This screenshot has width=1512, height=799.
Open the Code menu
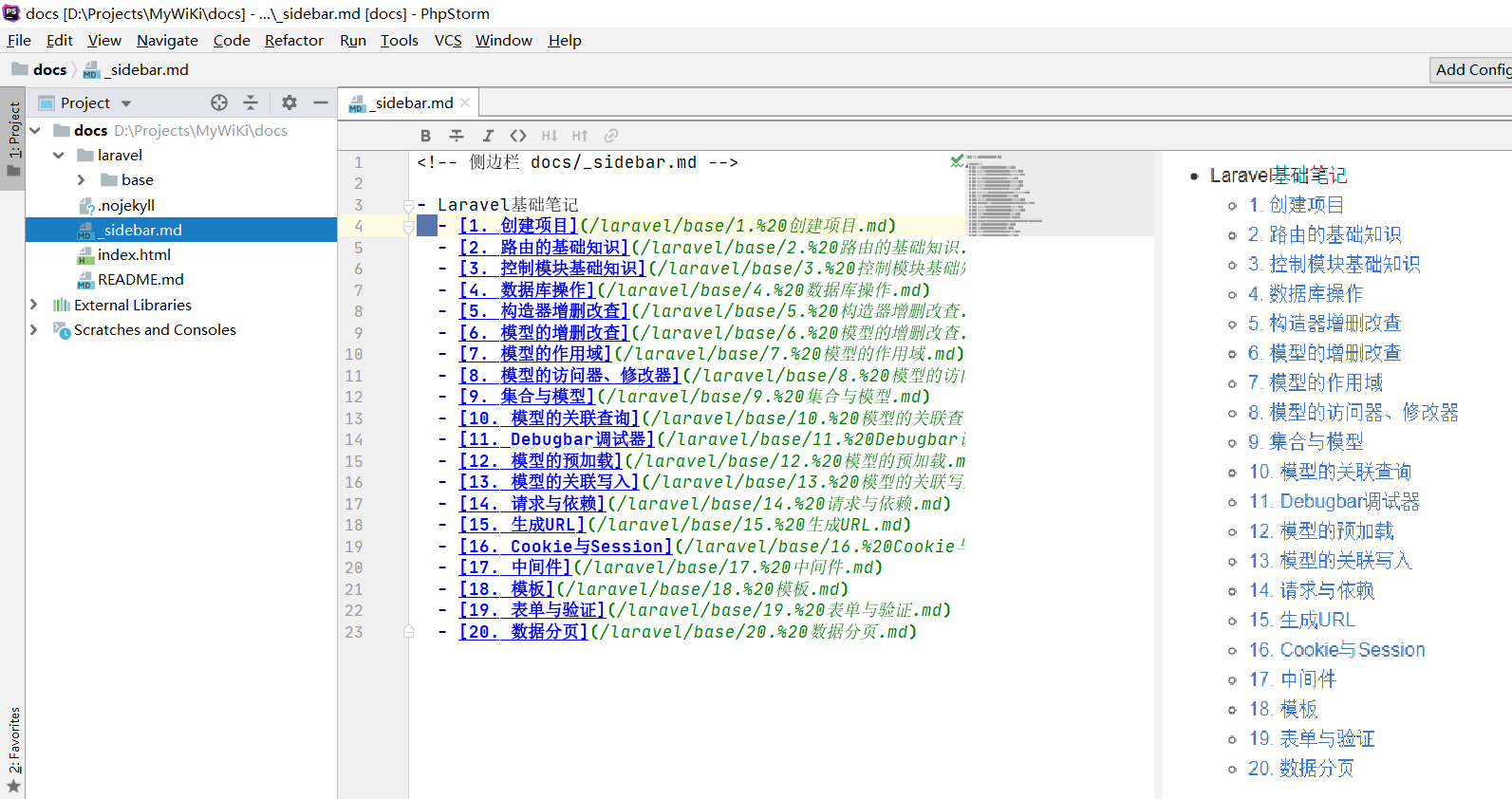[x=232, y=40]
